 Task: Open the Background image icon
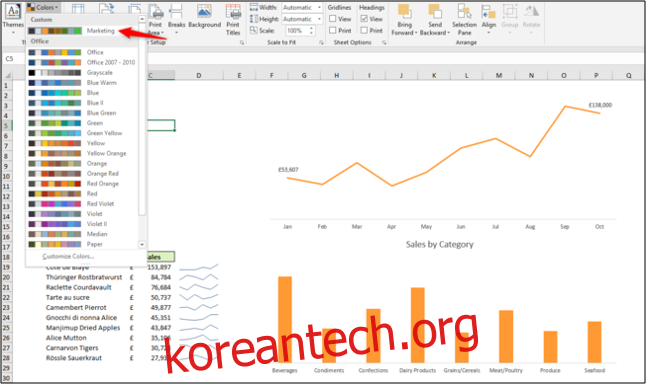click(x=204, y=12)
